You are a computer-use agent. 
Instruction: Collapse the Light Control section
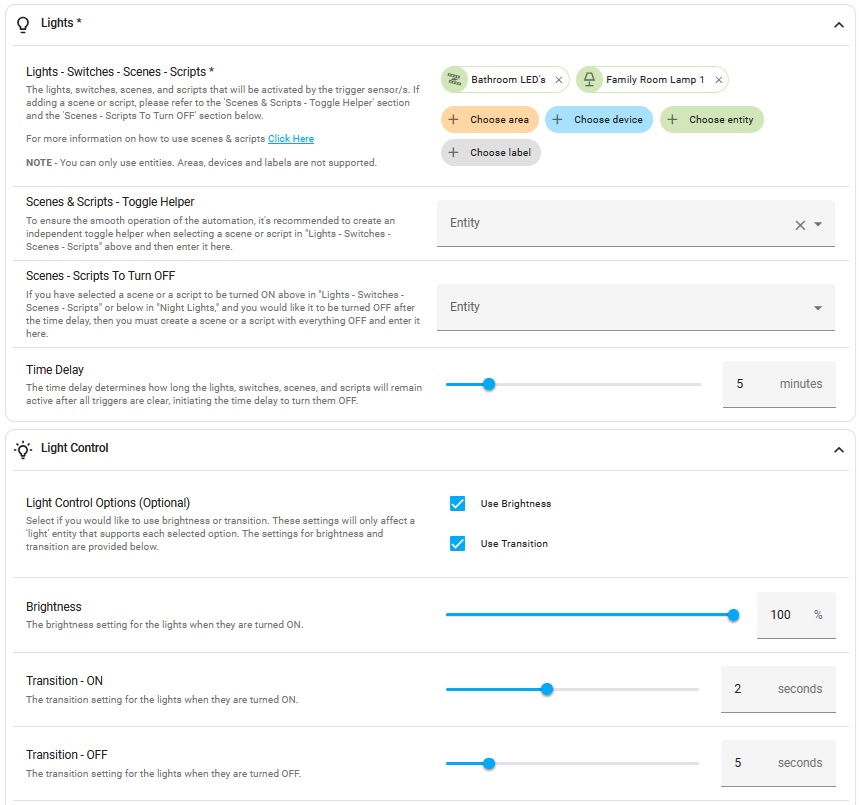[x=839, y=450]
